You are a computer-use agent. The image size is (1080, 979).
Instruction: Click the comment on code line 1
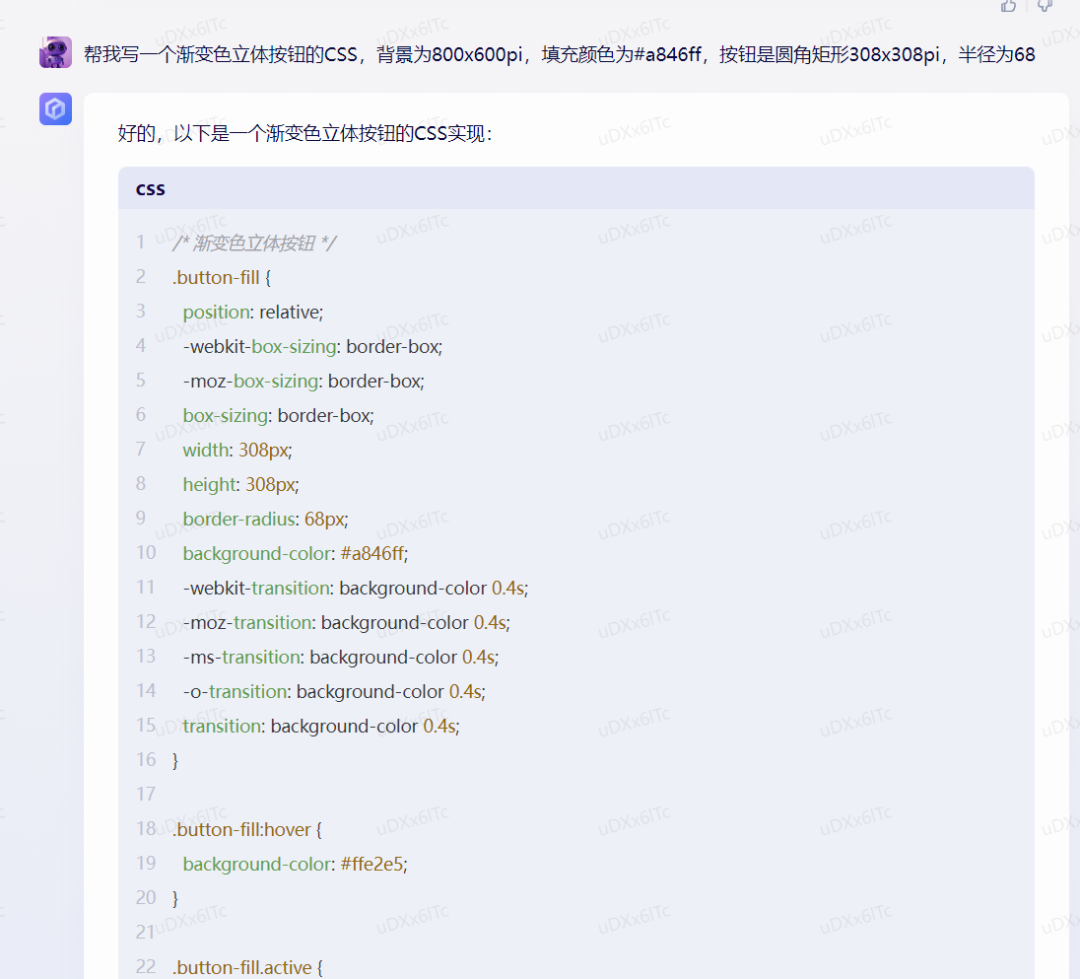[x=254, y=243]
